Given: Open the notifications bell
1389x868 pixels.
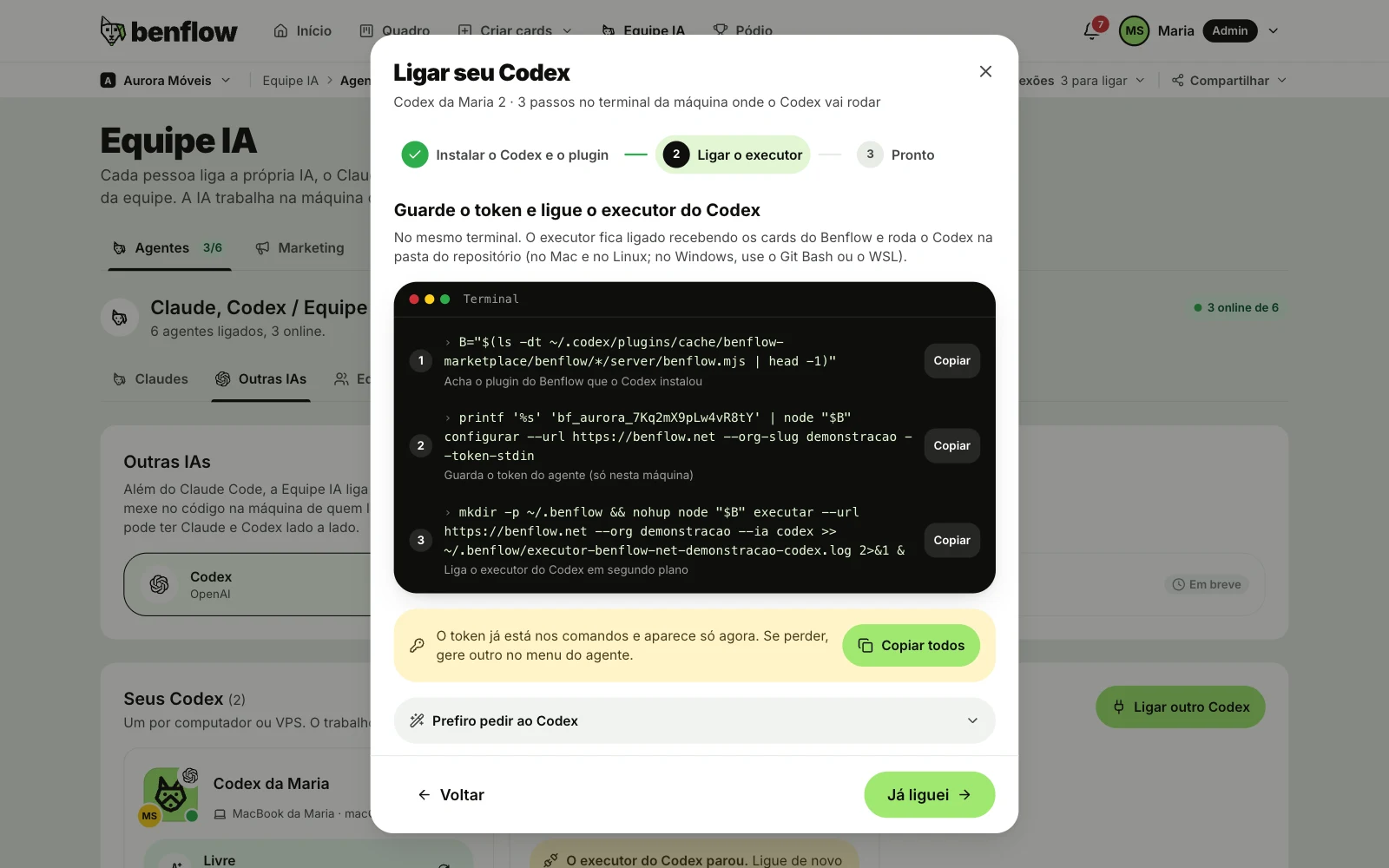Looking at the screenshot, I should coord(1092,31).
